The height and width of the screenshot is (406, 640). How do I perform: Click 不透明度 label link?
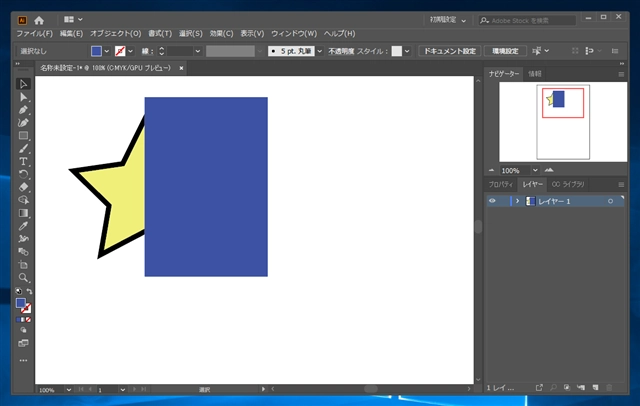coord(341,51)
